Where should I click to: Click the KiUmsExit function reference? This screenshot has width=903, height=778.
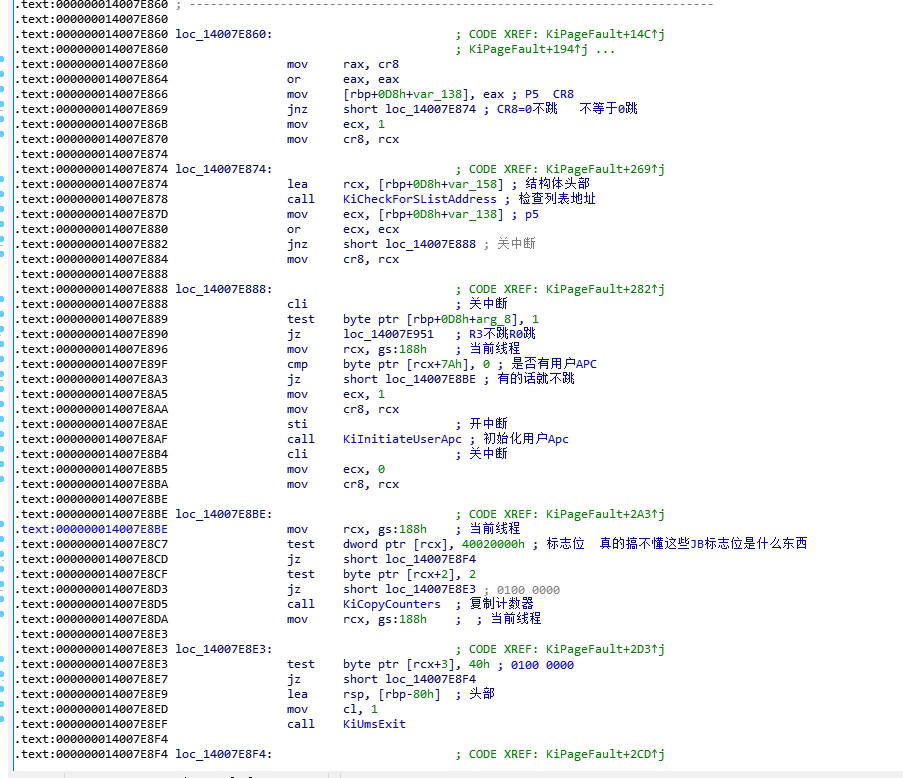(x=374, y=724)
